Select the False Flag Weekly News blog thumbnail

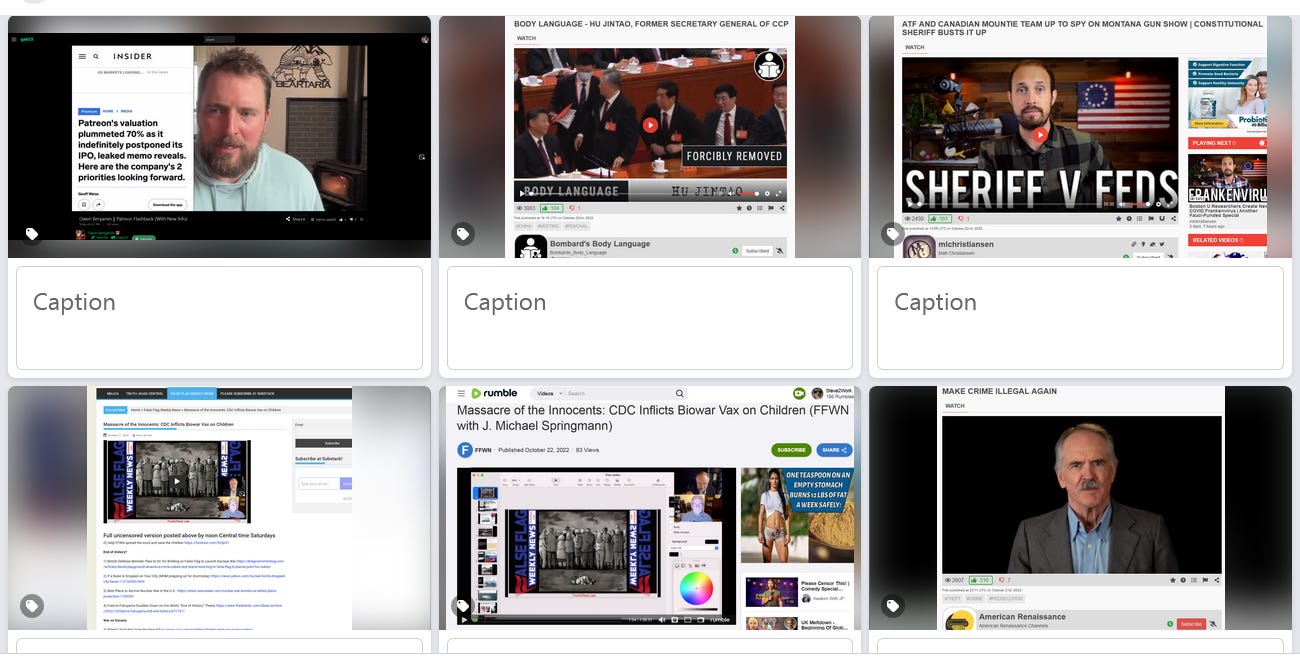219,508
